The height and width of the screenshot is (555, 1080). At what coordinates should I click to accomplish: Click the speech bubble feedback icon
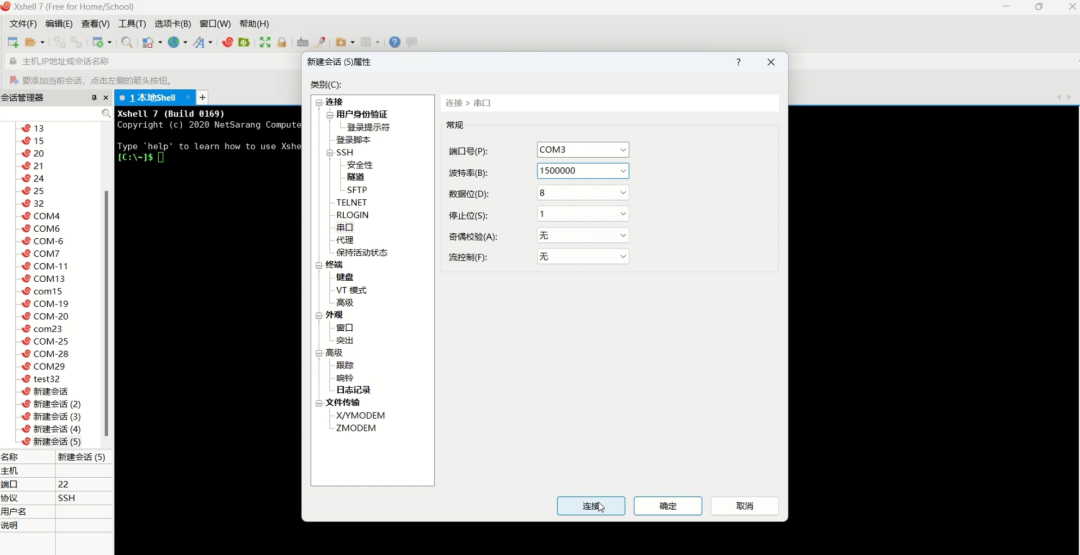(x=411, y=42)
